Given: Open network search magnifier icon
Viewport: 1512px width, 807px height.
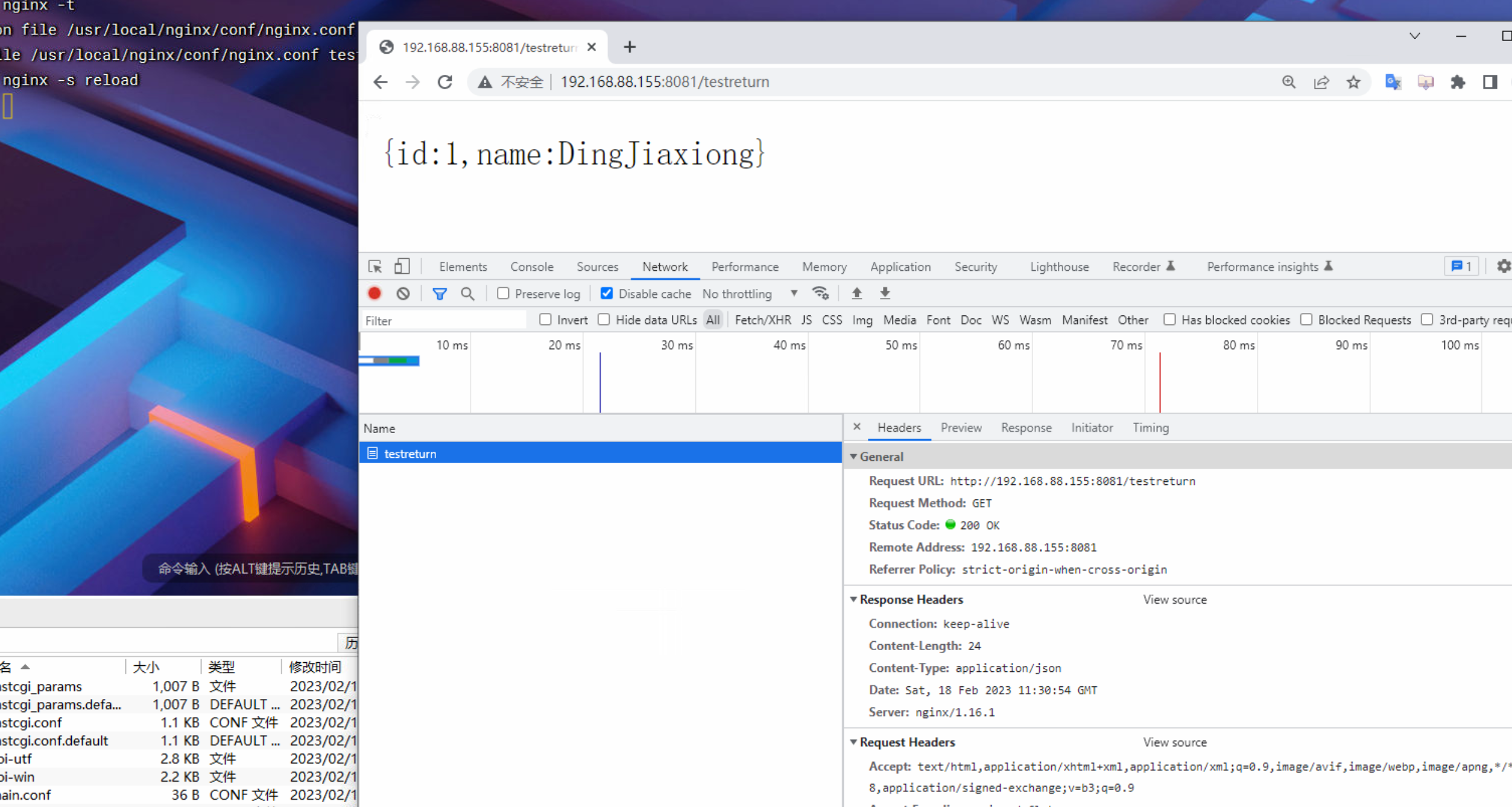Looking at the screenshot, I should (467, 294).
